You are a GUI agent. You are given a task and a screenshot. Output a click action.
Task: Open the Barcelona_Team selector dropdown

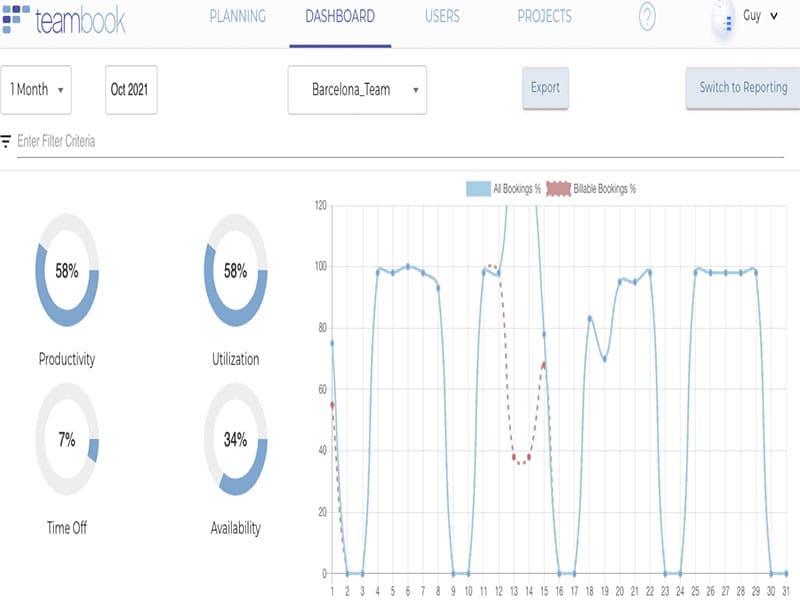(357, 90)
